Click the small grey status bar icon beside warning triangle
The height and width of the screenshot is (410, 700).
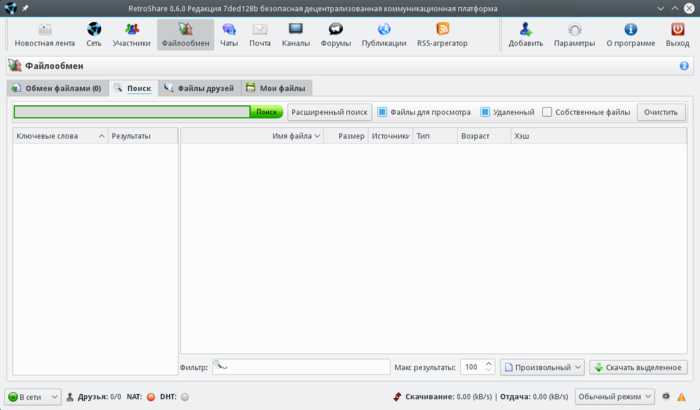tap(666, 396)
